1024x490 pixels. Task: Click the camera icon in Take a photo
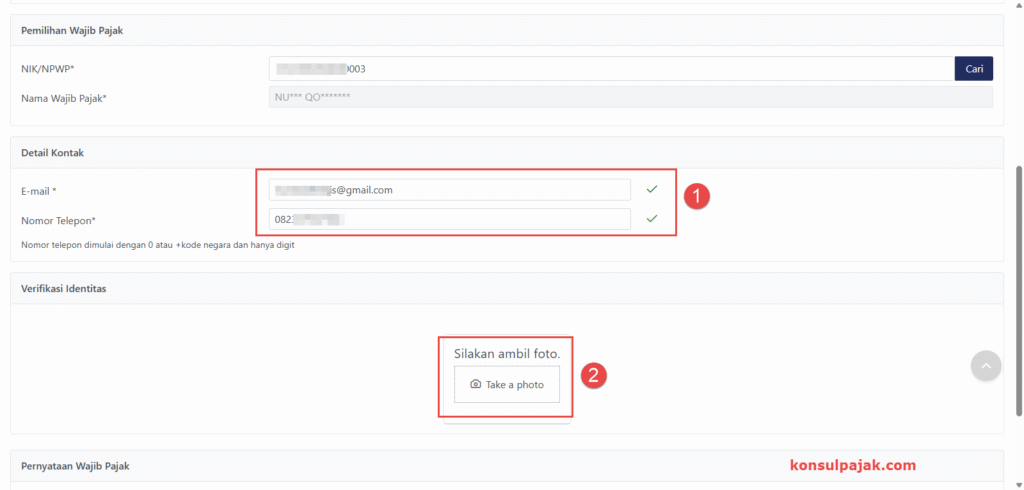476,384
